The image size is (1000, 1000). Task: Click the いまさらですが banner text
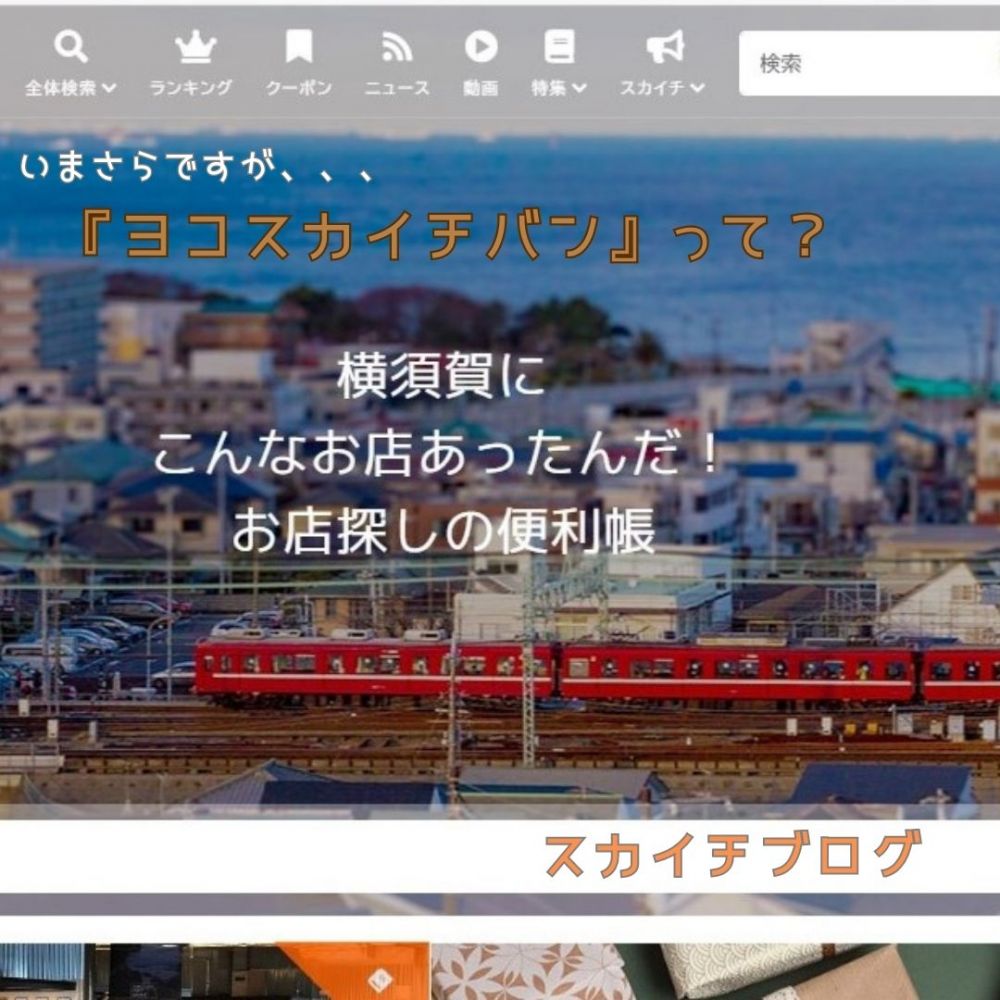click(x=196, y=167)
